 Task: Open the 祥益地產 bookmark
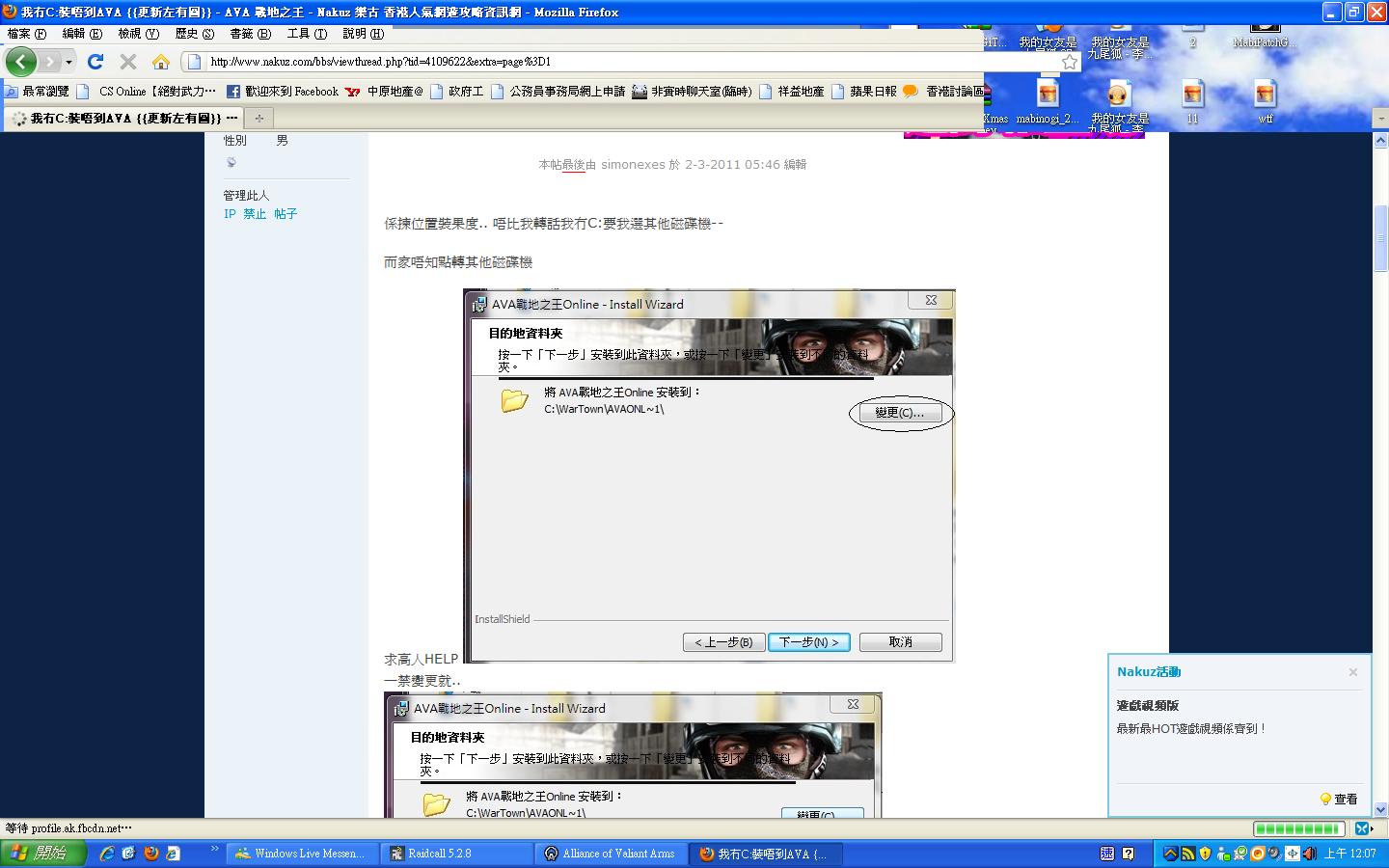[792, 92]
